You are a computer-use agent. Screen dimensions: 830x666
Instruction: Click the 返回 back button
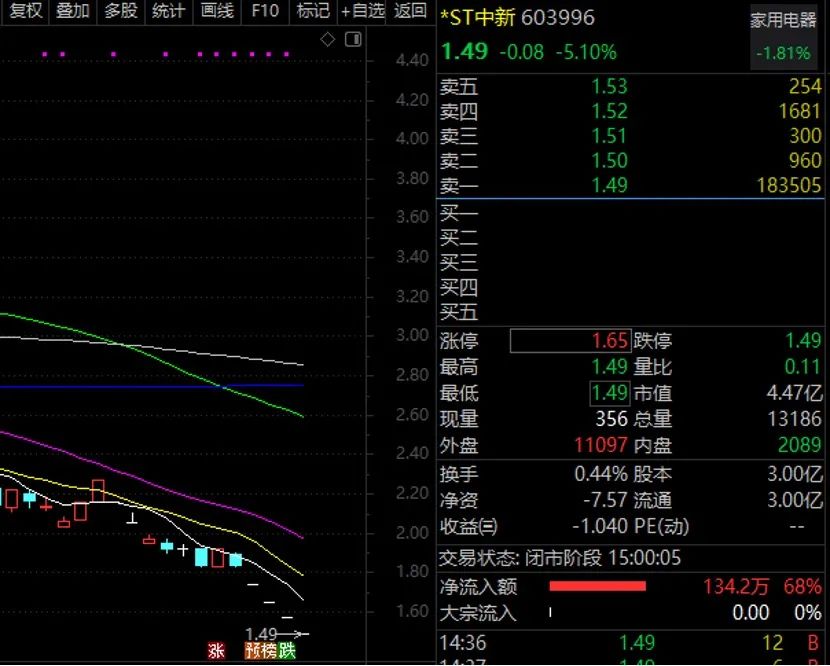click(410, 11)
